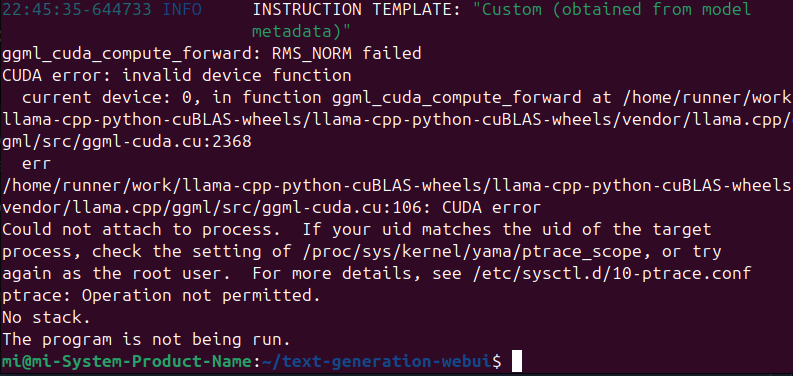Click the green metadata)" text
The image size is (793, 376).
pyautogui.click(x=301, y=31)
